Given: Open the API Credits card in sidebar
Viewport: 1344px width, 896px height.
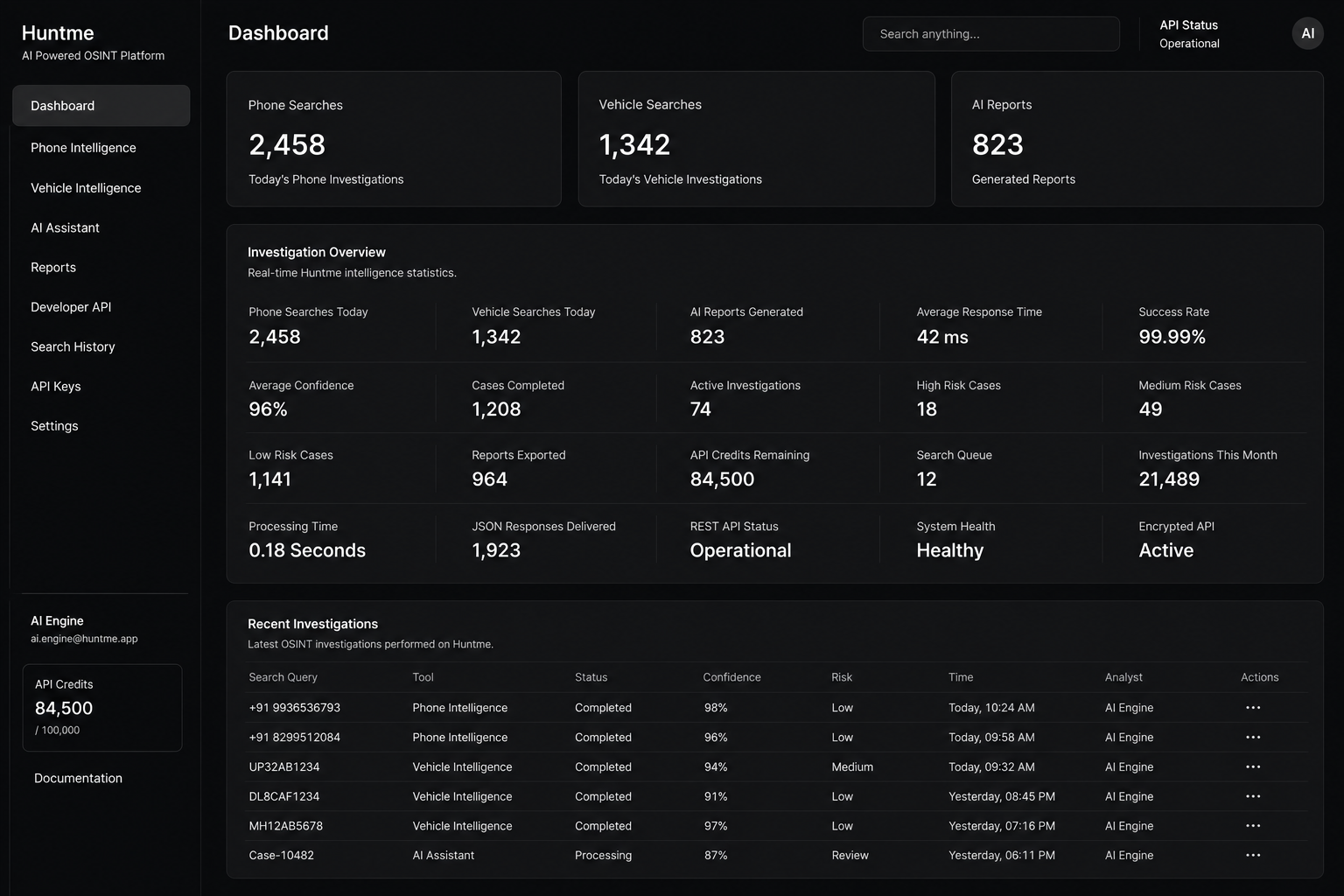Looking at the screenshot, I should point(102,708).
